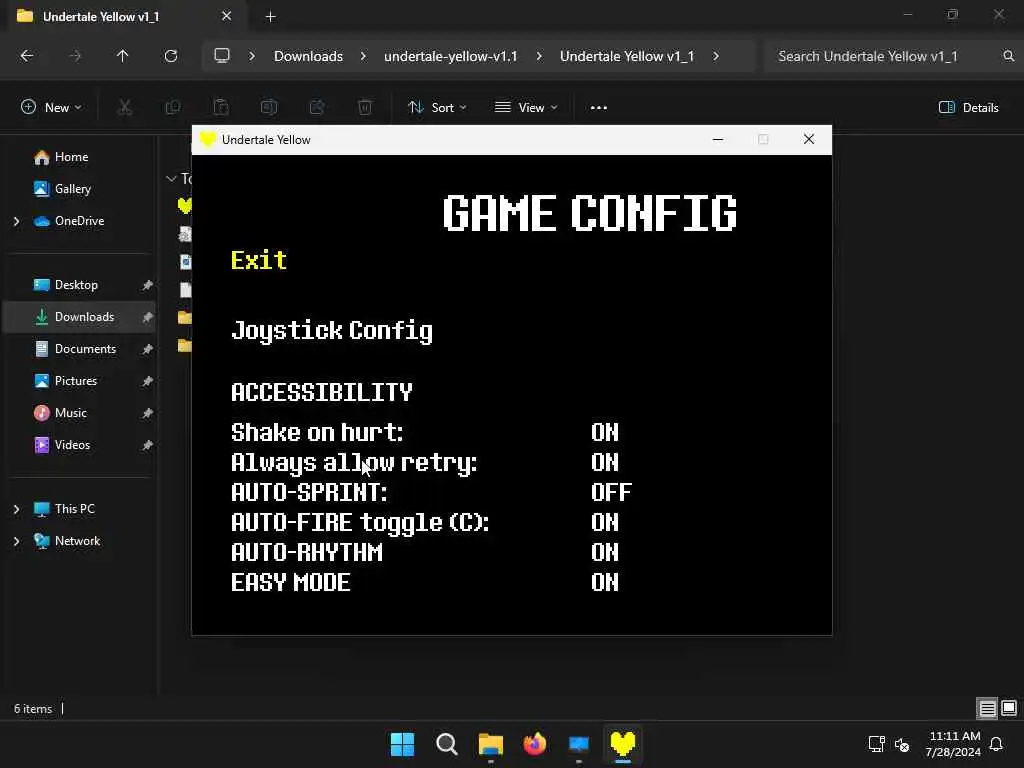This screenshot has height=768, width=1024.
Task: Open Home in the sidebar
Action: click(x=71, y=157)
